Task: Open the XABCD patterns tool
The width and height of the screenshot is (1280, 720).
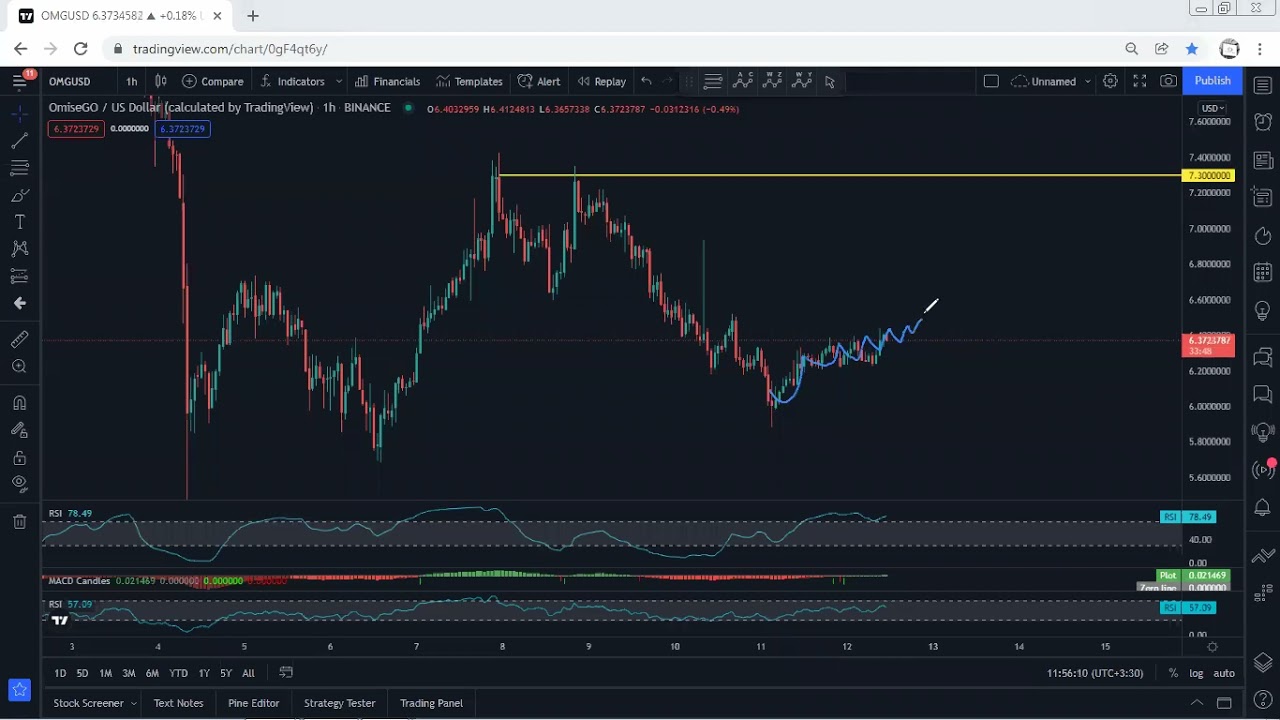Action: click(19, 249)
